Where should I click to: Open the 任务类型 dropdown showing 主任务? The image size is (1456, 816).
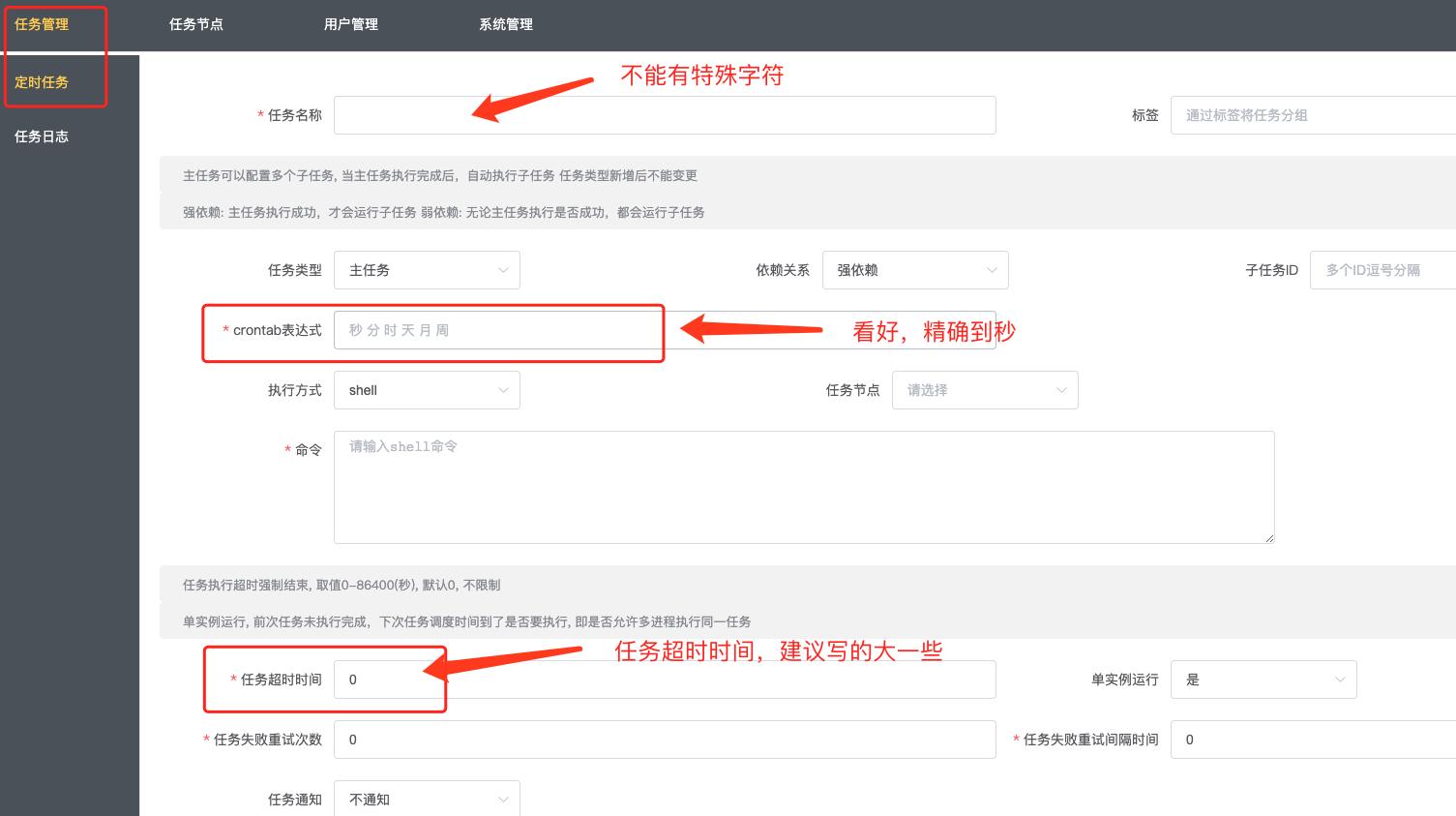427,270
